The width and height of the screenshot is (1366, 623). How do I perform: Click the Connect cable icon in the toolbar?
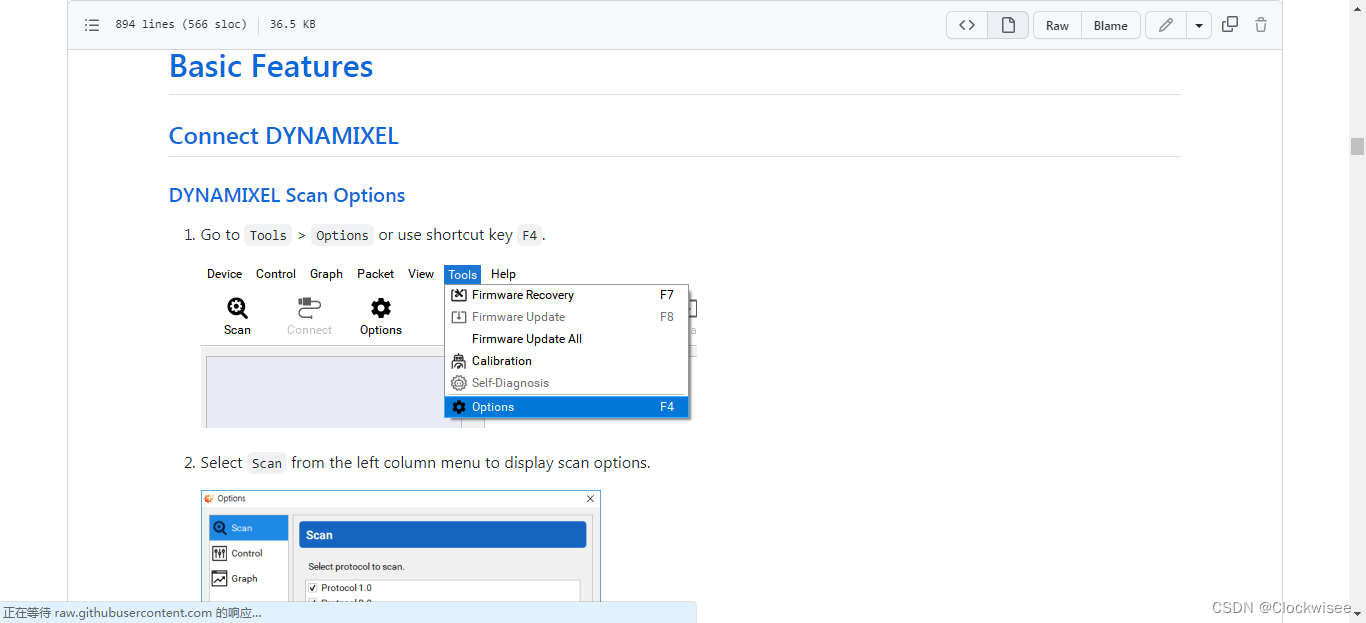coord(308,307)
